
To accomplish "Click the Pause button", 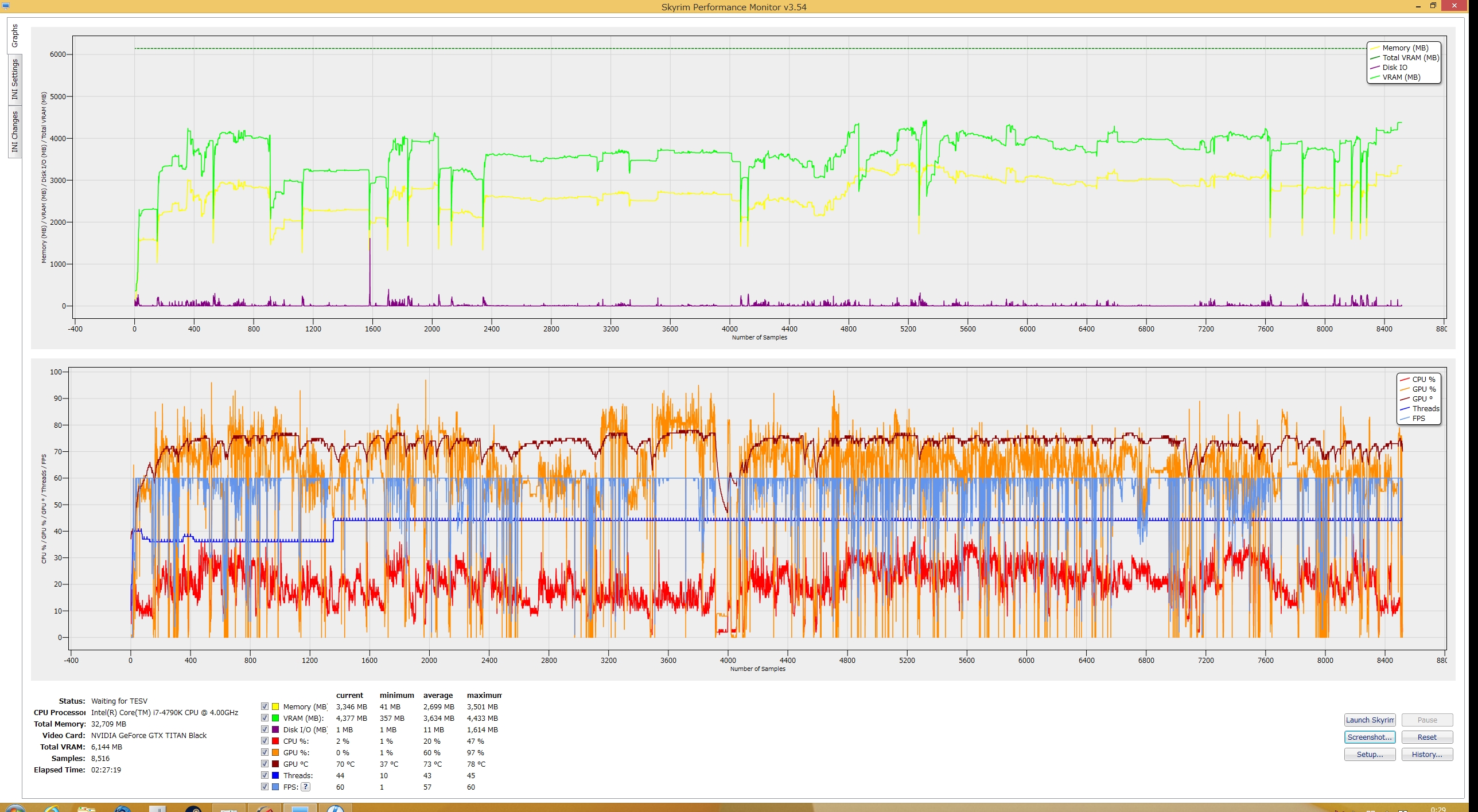I will pos(1427,720).
